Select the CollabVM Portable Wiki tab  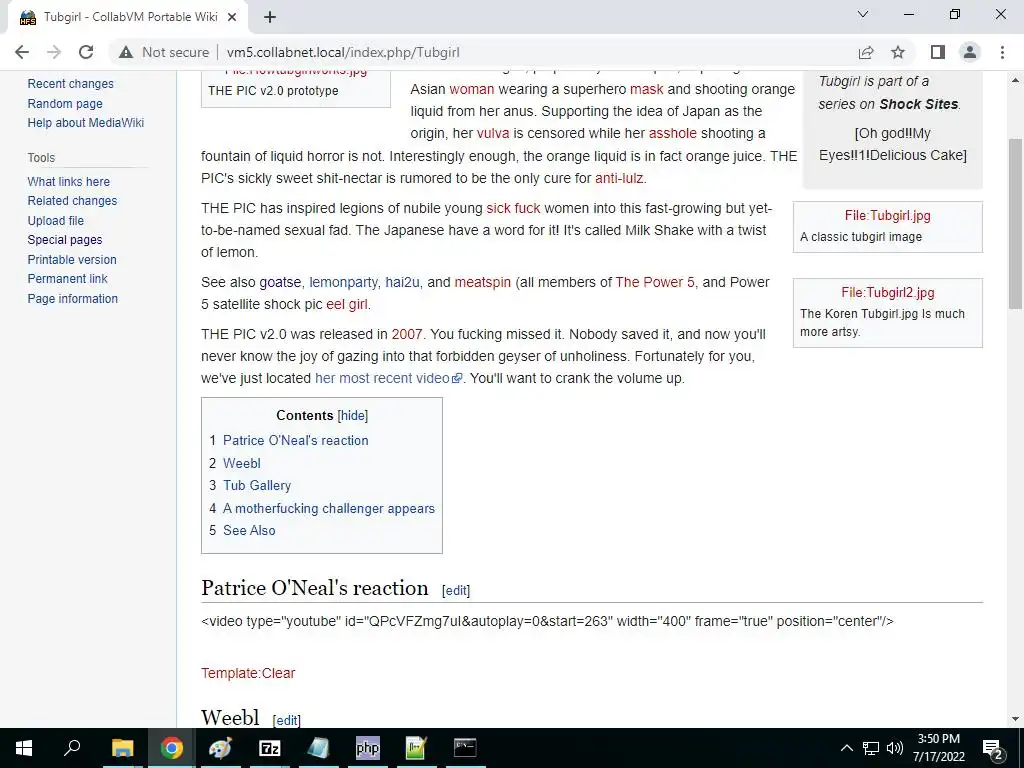click(x=129, y=17)
